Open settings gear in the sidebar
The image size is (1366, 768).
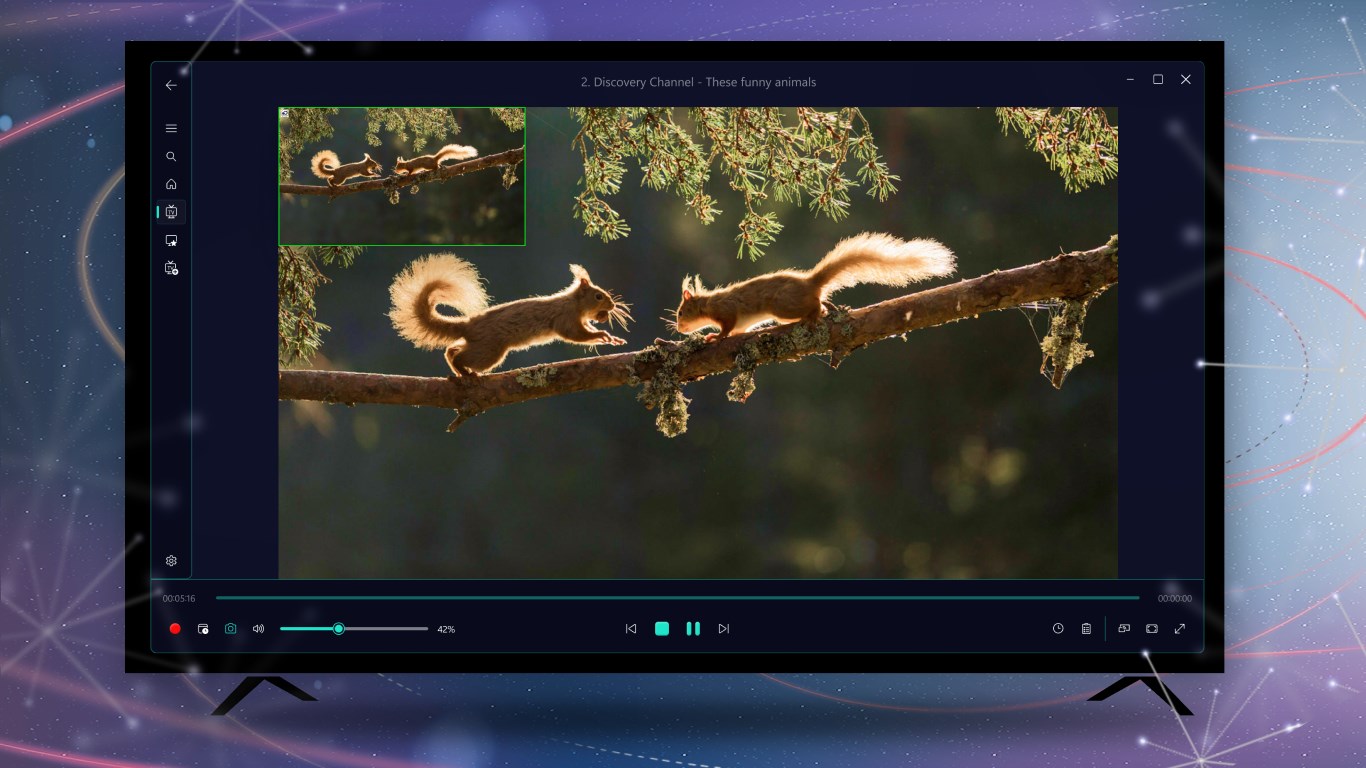click(x=171, y=561)
